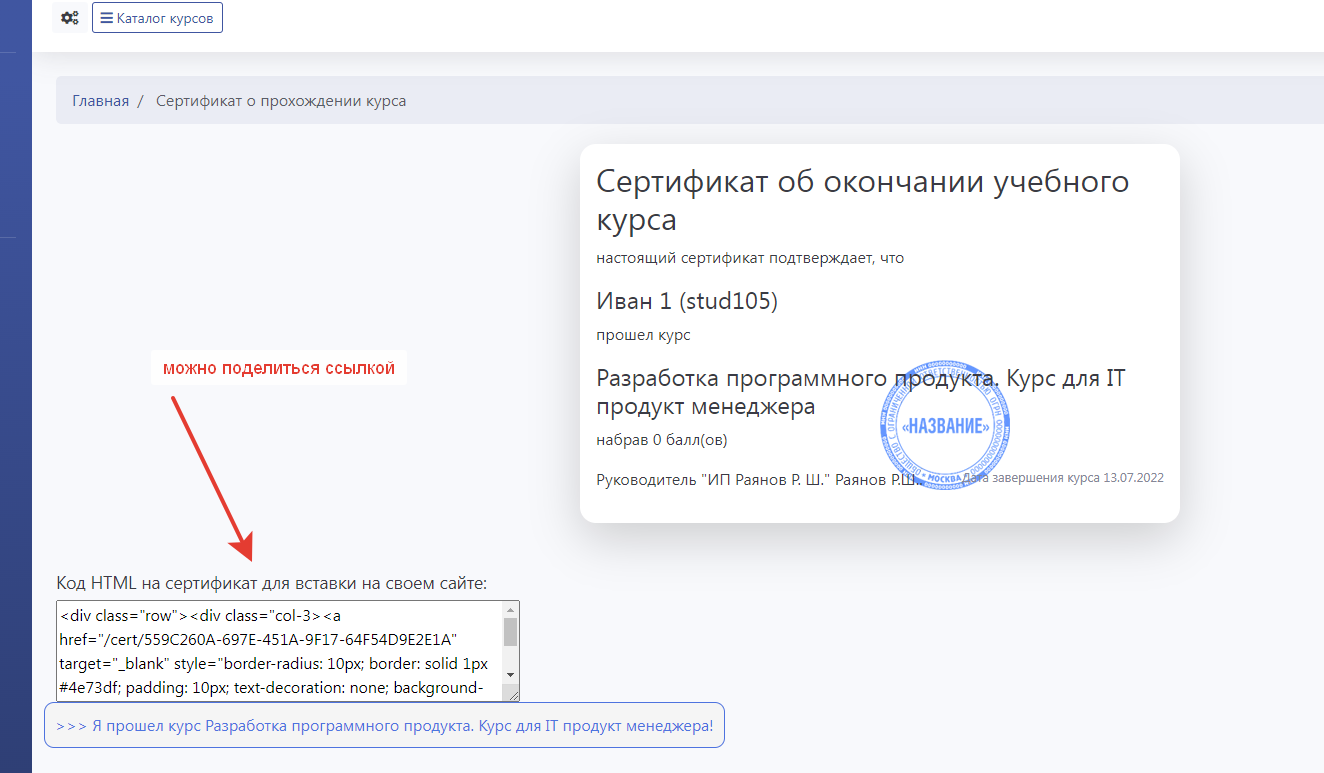Viewport: 1324px width, 773px height.
Task: Open the Каталог курсов menu button
Action: pos(157,18)
